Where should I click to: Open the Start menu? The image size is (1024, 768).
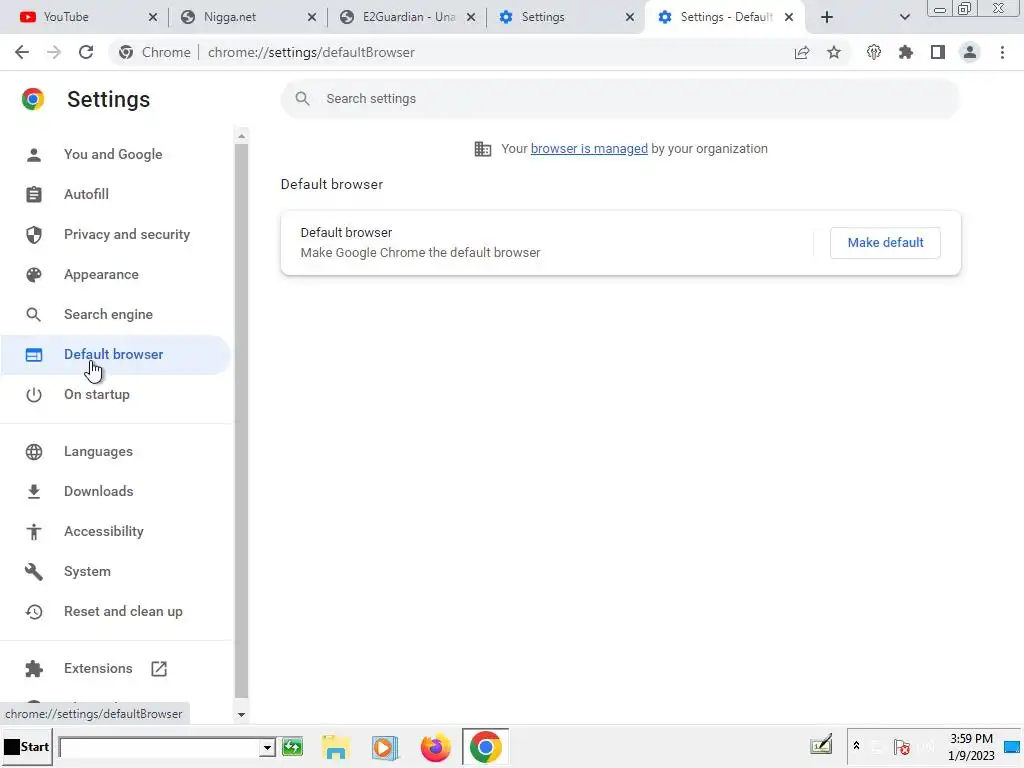click(x=27, y=747)
